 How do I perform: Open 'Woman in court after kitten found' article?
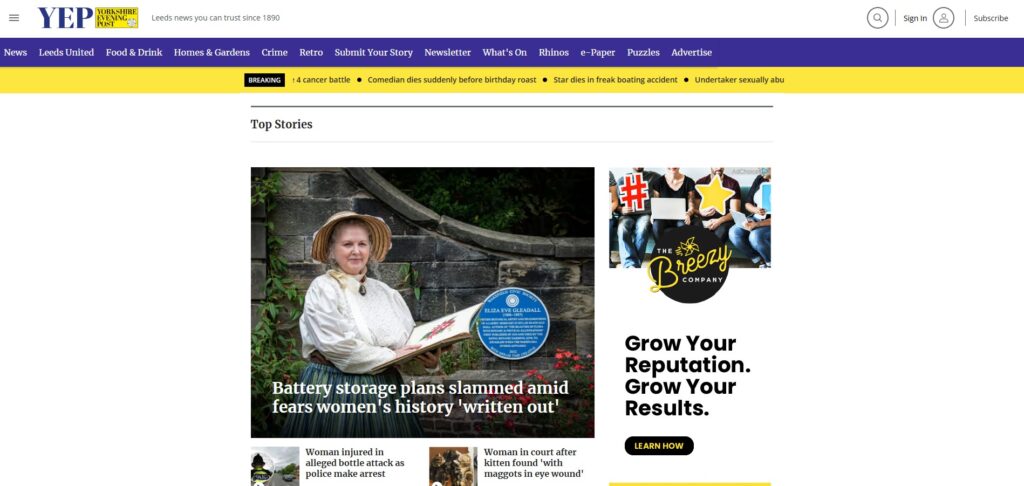coord(534,462)
